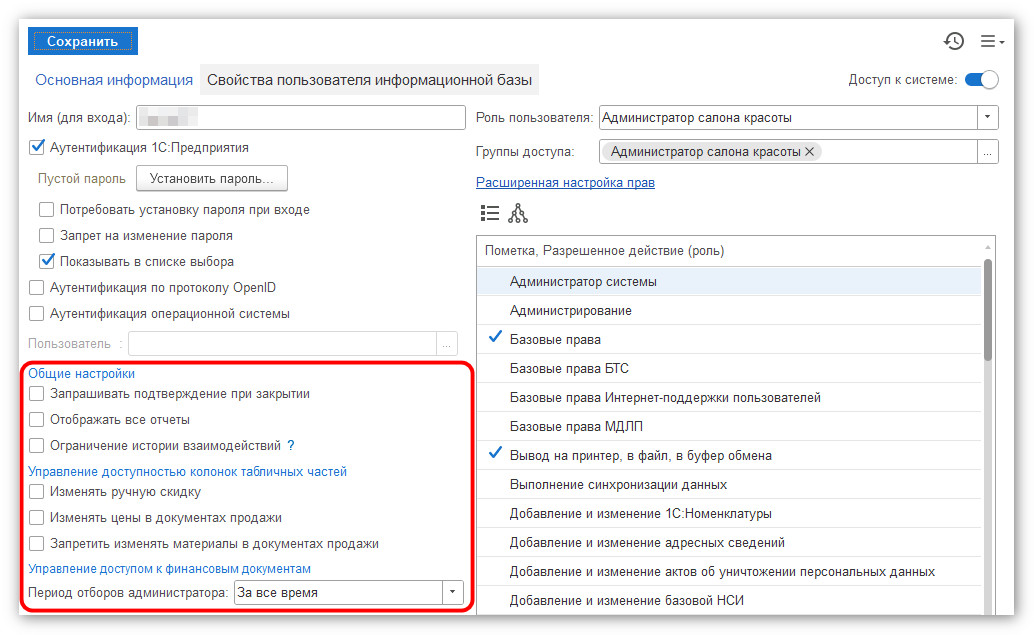Enable Потребовать установку пароля при входе
The width and height of the screenshot is (1034, 635).
(x=46, y=210)
